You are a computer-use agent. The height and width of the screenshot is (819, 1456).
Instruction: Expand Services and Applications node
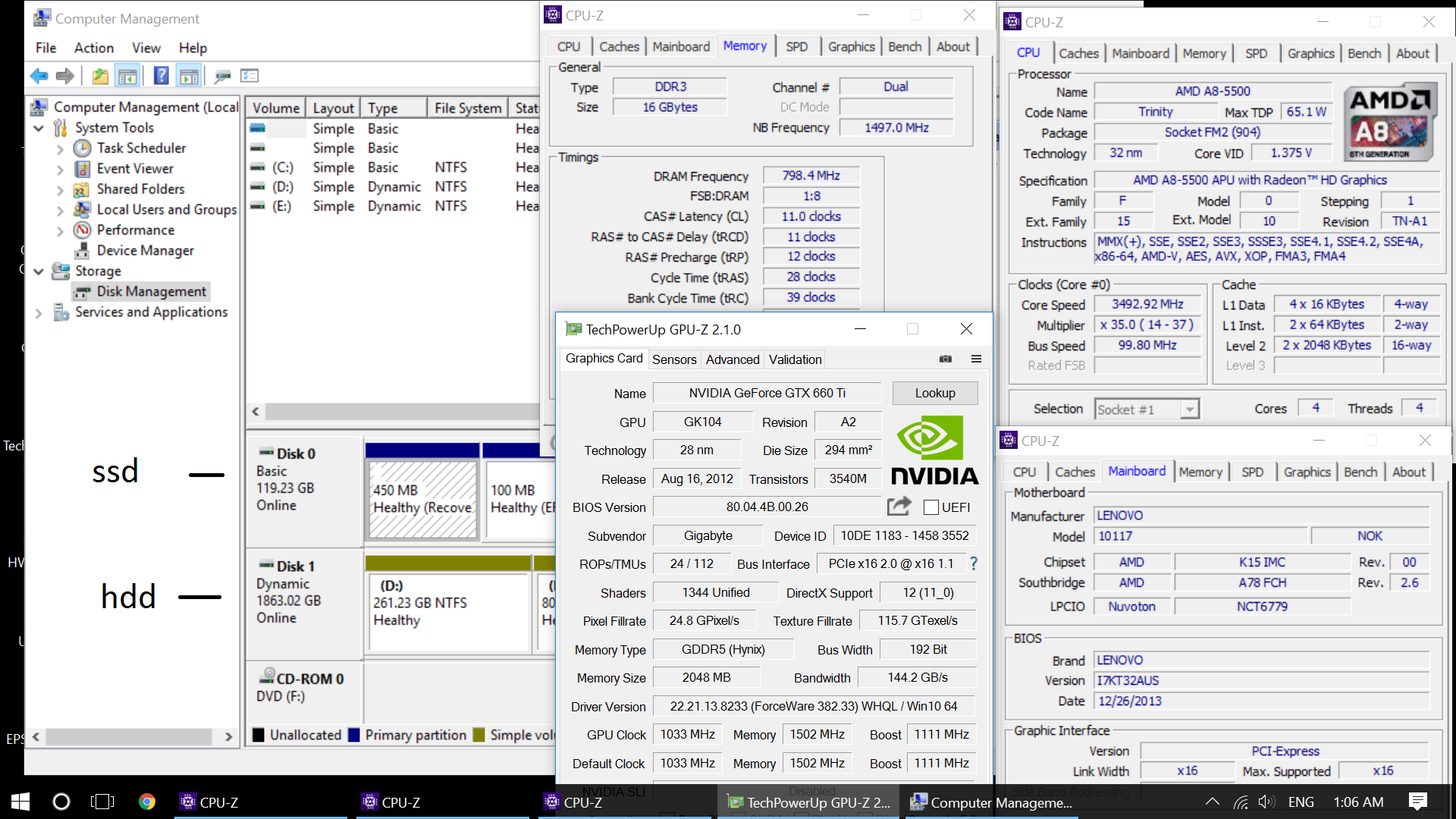(x=39, y=312)
